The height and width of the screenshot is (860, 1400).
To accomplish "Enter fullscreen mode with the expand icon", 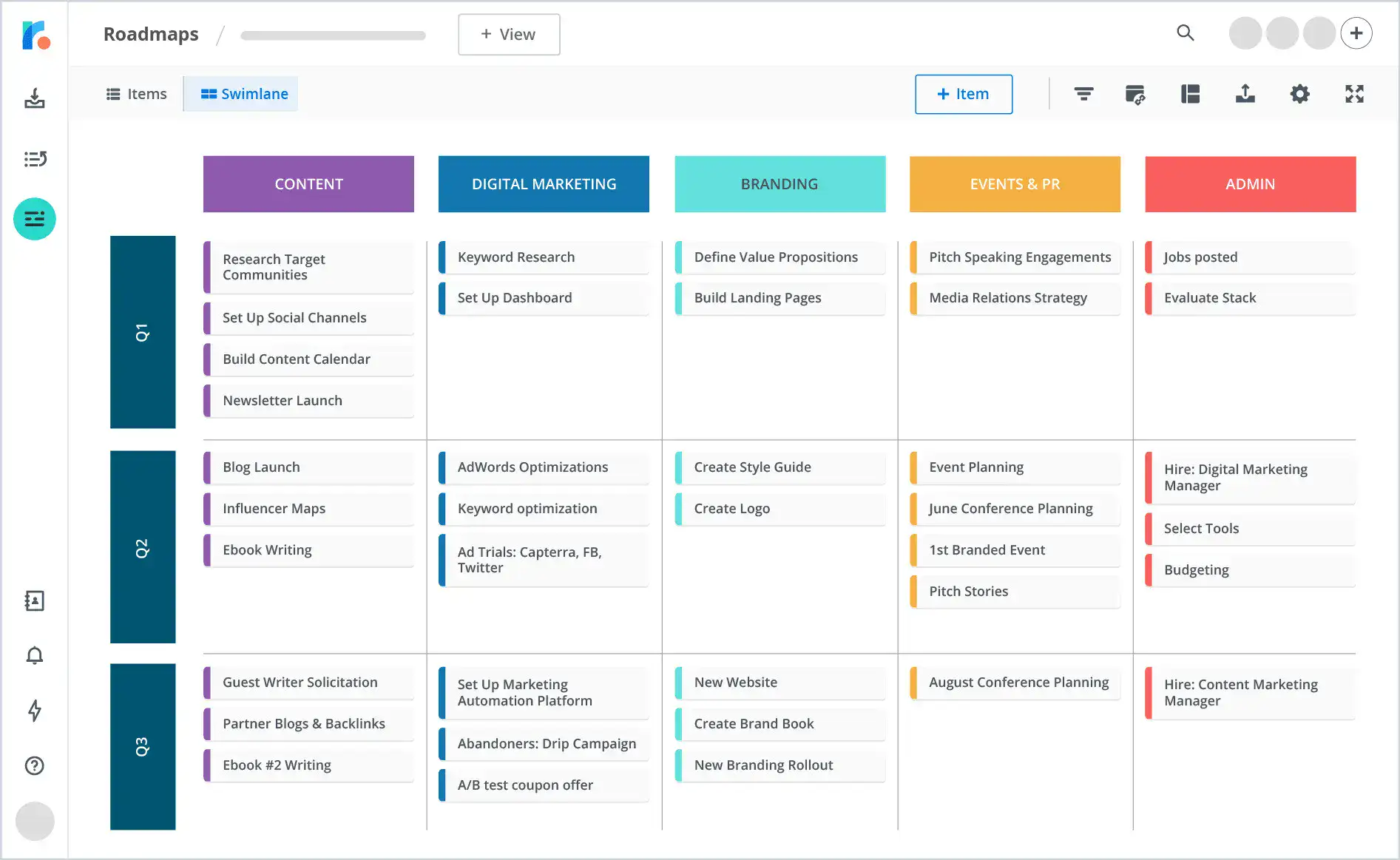I will [1354, 94].
